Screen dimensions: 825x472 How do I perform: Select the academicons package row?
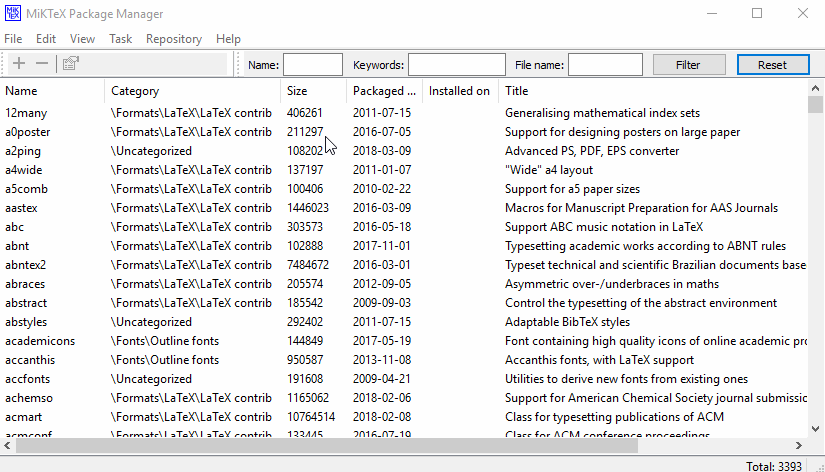[x=404, y=340]
